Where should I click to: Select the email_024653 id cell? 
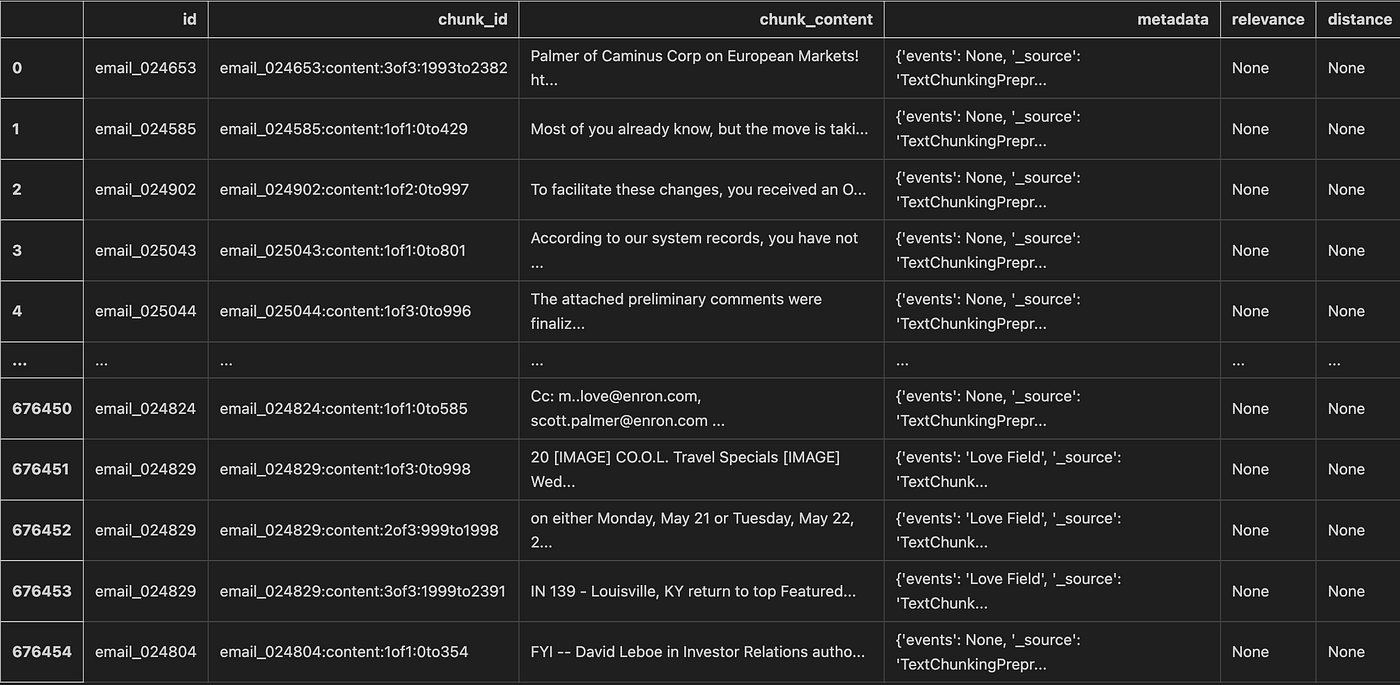point(146,68)
